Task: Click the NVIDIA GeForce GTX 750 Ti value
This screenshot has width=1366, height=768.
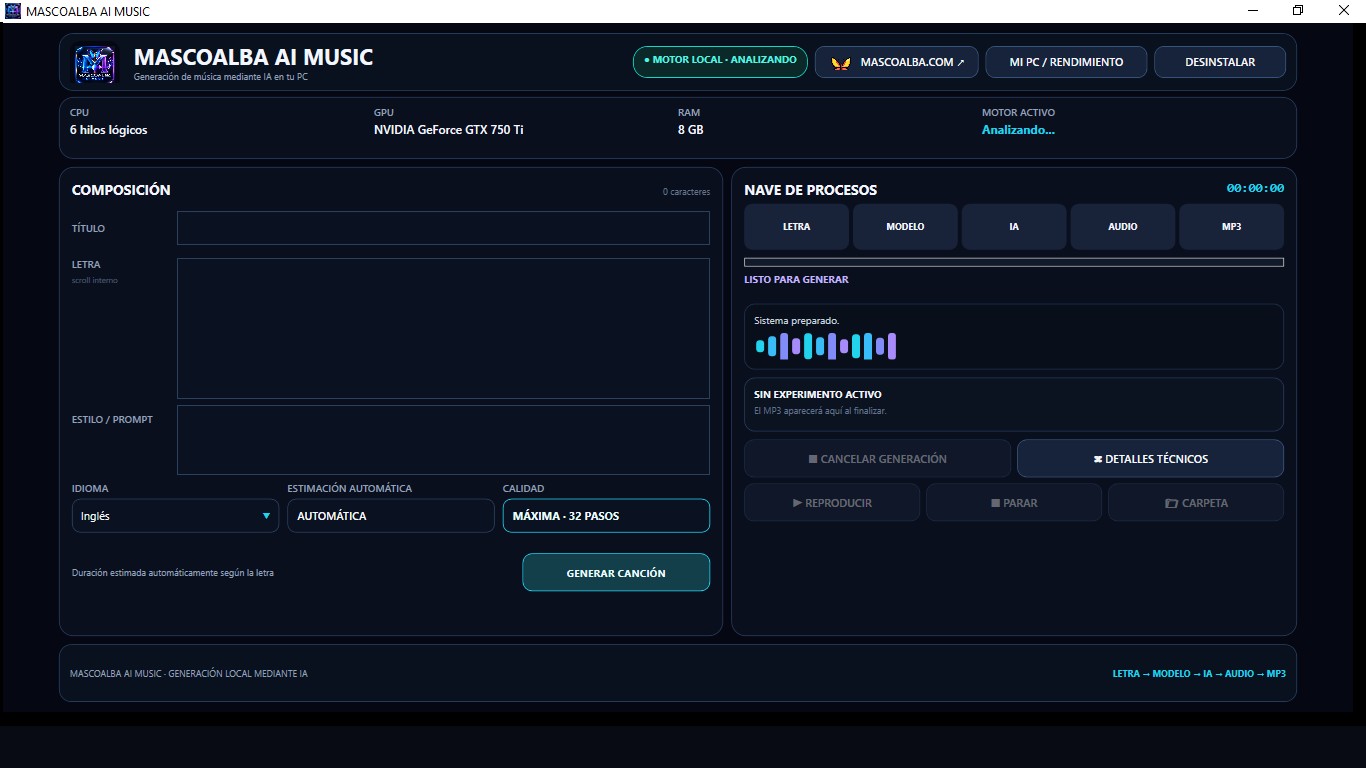Action: (448, 130)
